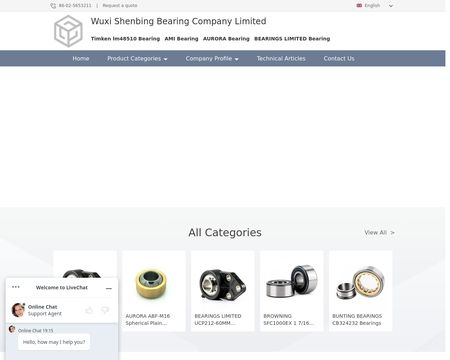Click the partially hidden first category card
Viewport: 450px width, 360px height.
(x=85, y=264)
